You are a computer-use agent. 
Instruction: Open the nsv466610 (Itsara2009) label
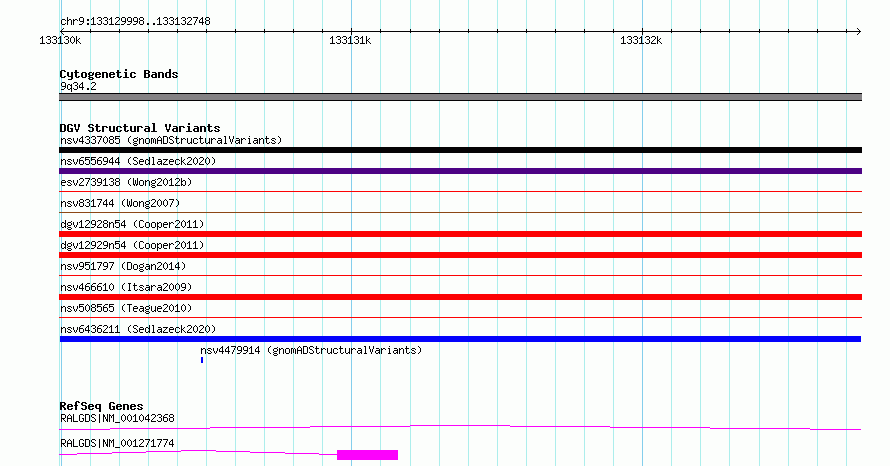(x=126, y=287)
